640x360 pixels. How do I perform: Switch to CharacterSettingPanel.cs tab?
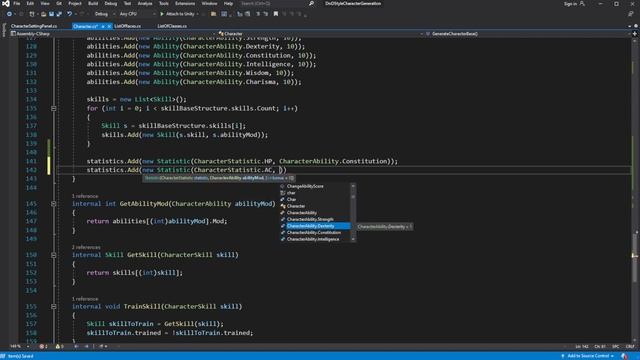tap(34, 26)
